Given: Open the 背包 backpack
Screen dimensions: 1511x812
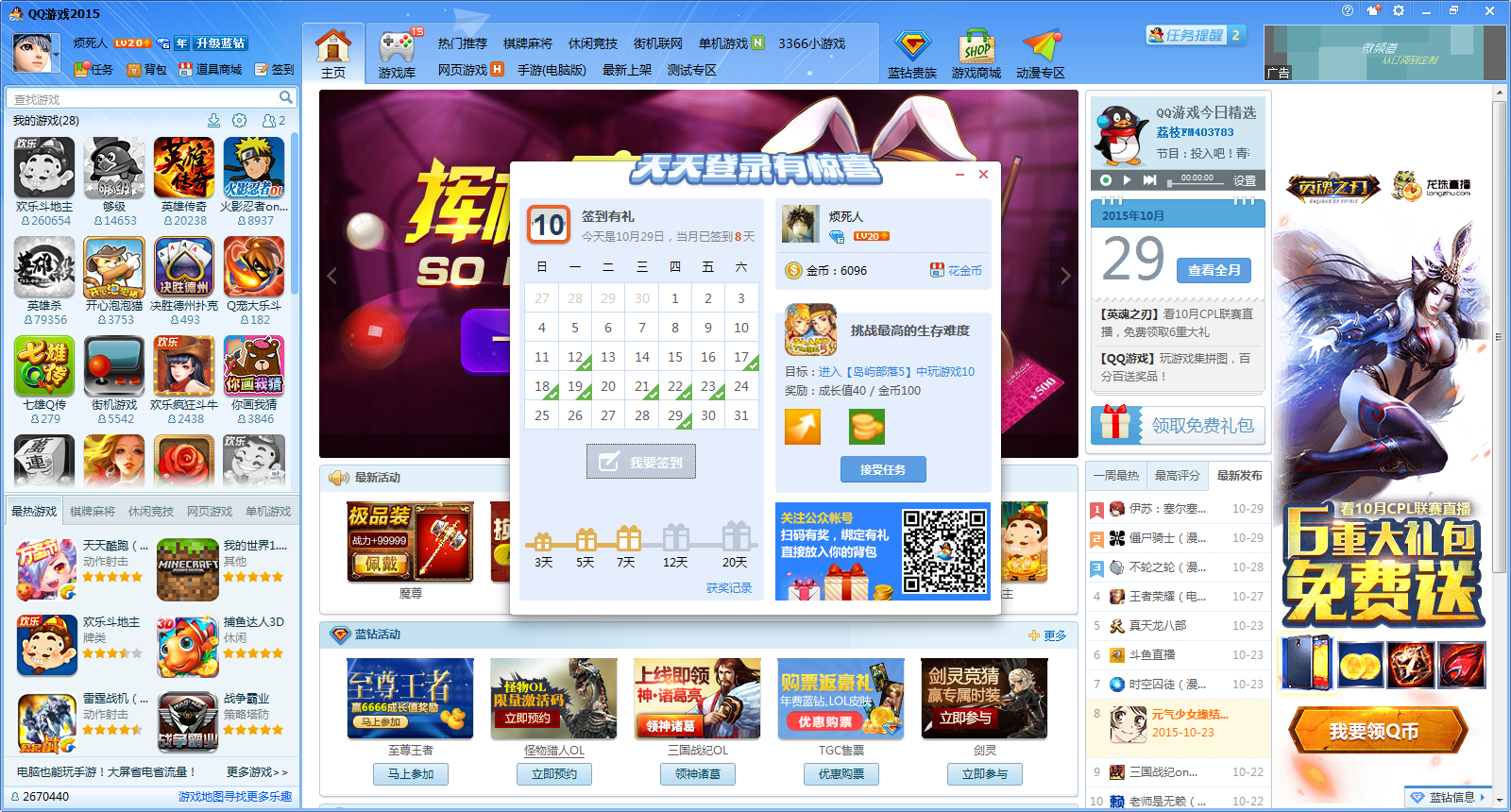Looking at the screenshot, I should (146, 69).
